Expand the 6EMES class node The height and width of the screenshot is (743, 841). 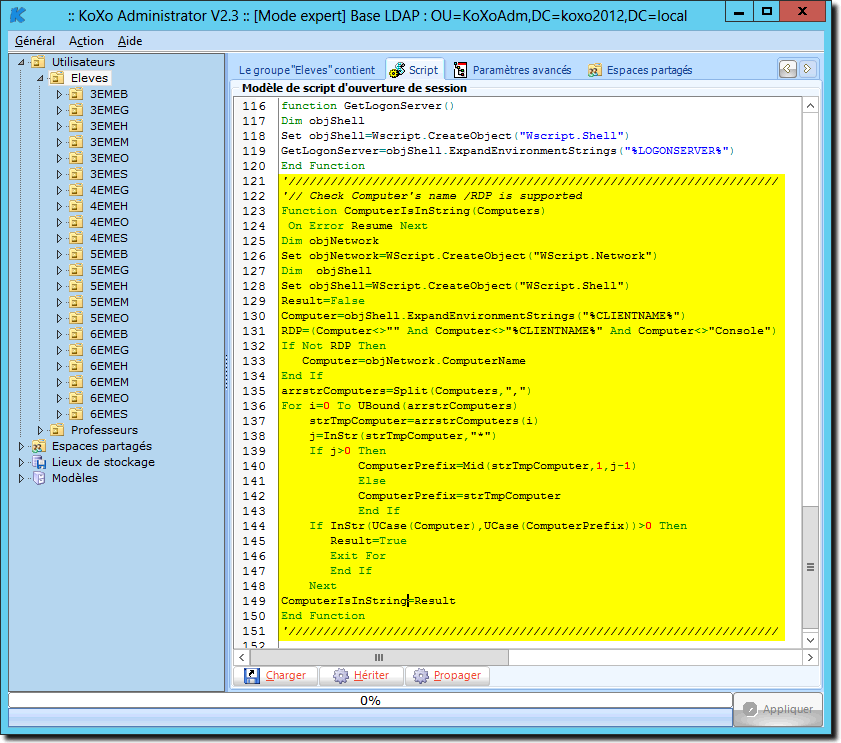pos(59,414)
